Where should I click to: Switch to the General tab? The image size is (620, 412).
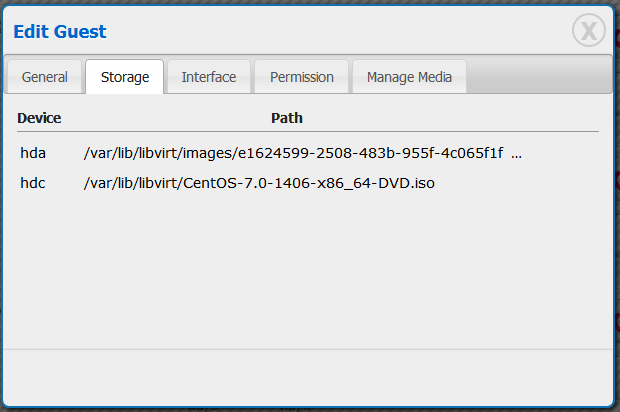tap(45, 77)
